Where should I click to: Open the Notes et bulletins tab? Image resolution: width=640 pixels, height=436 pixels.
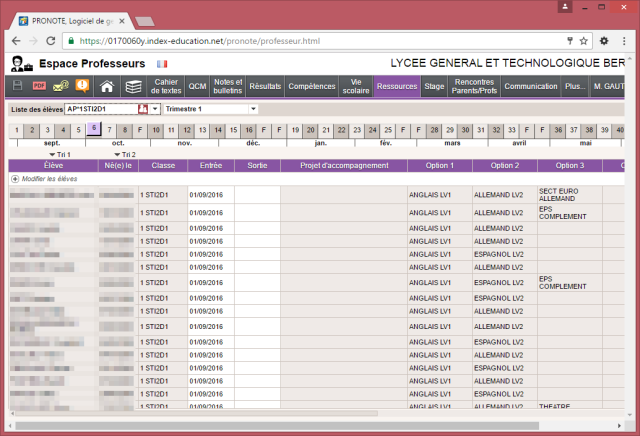coord(228,87)
